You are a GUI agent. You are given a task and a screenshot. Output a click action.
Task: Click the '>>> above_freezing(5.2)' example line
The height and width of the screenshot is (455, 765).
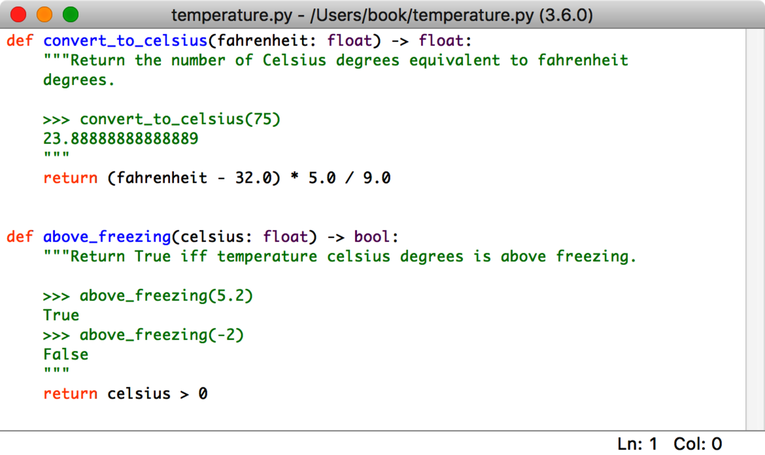click(x=148, y=296)
